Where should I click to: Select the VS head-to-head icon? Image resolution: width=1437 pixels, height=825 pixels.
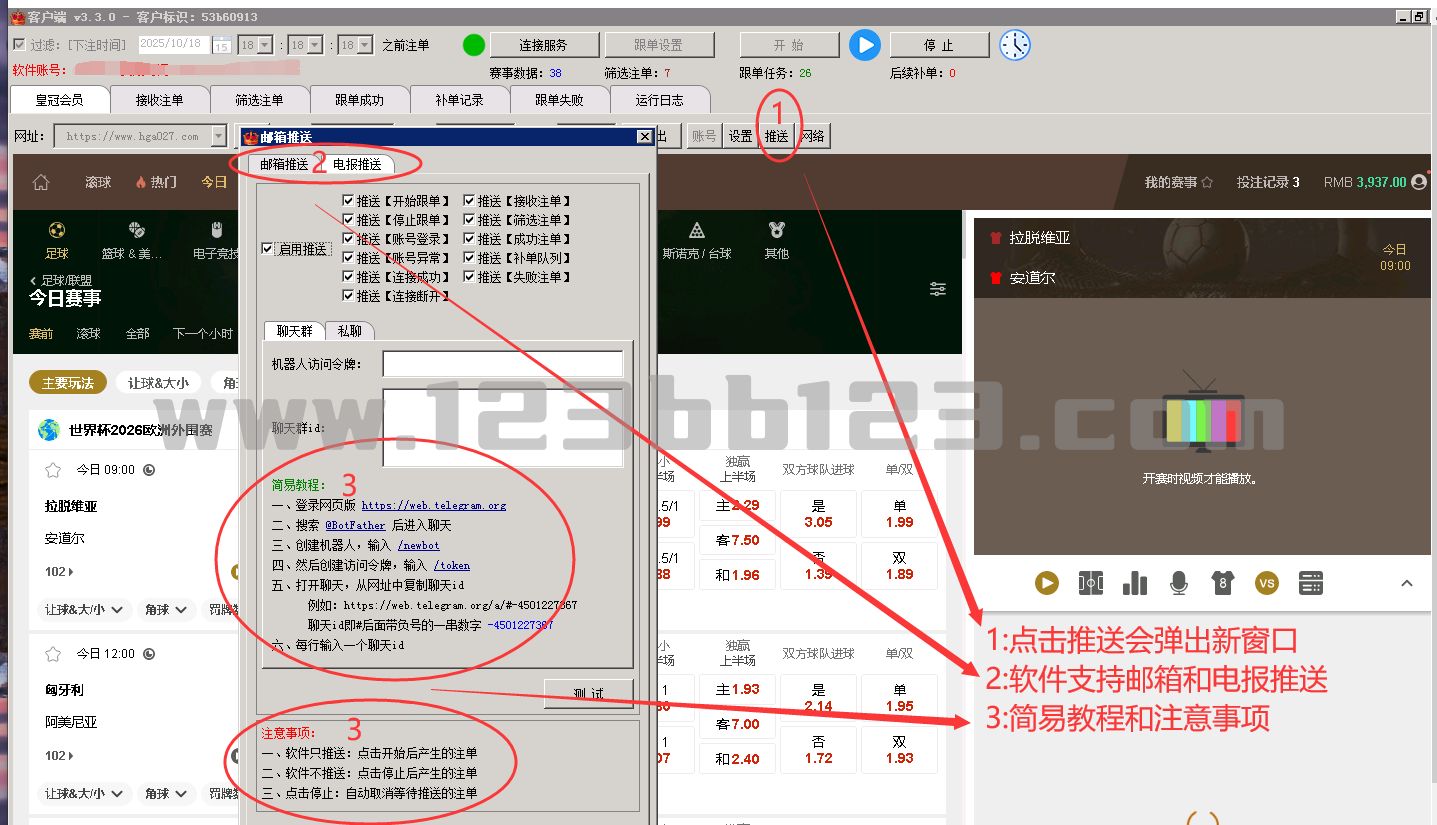point(1266,583)
